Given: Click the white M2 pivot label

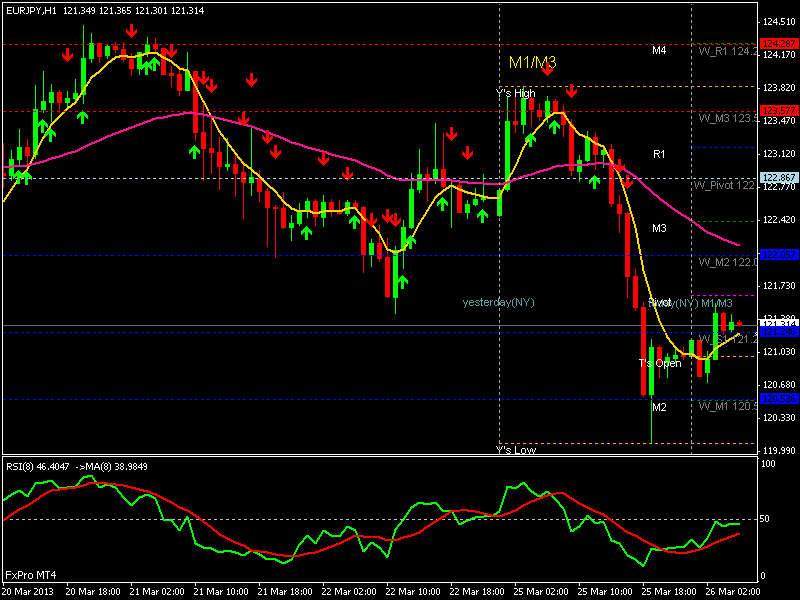Looking at the screenshot, I should click(659, 407).
